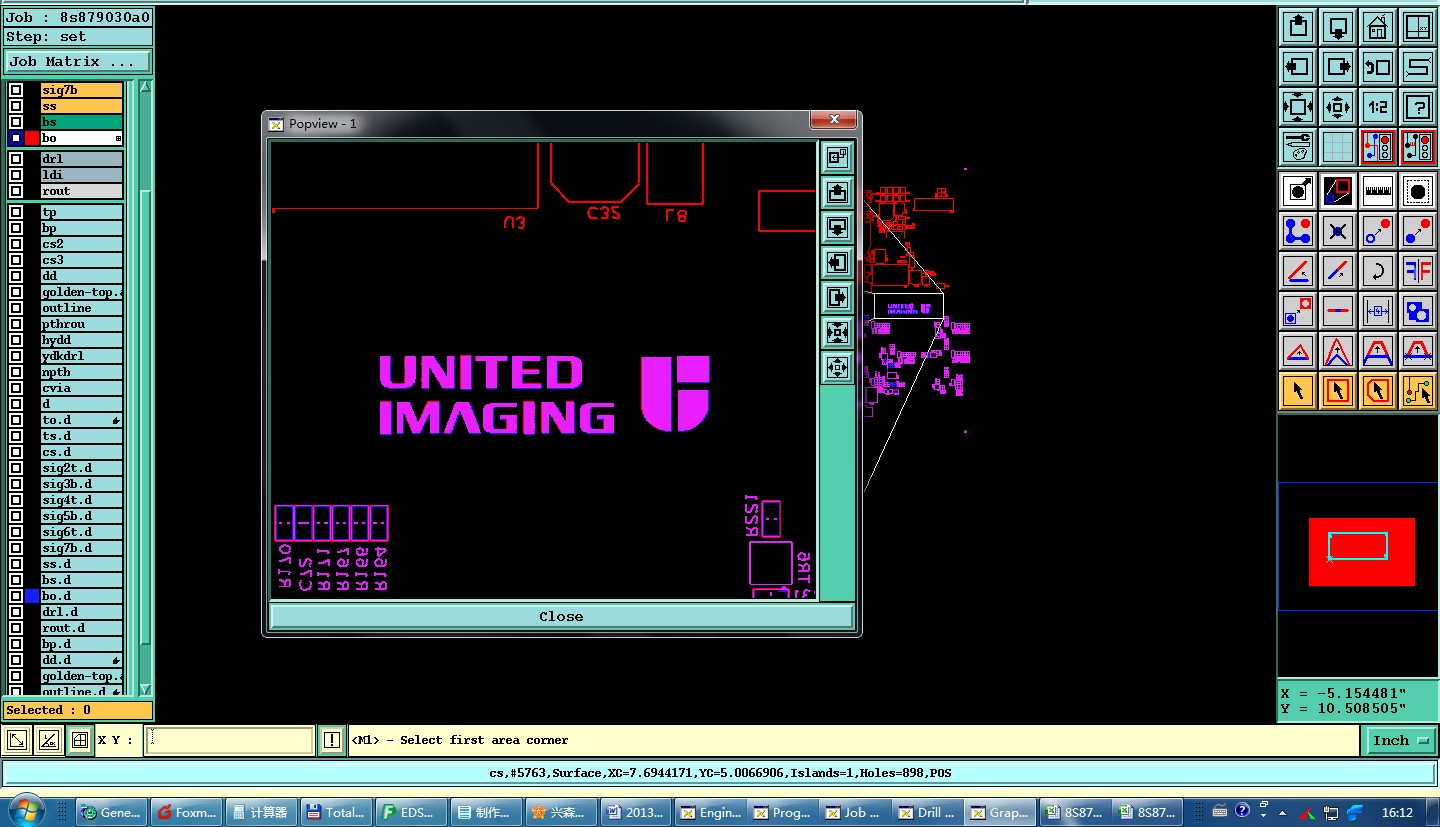Switch to Drill taskbar item
This screenshot has width=1440, height=827.
(926, 812)
